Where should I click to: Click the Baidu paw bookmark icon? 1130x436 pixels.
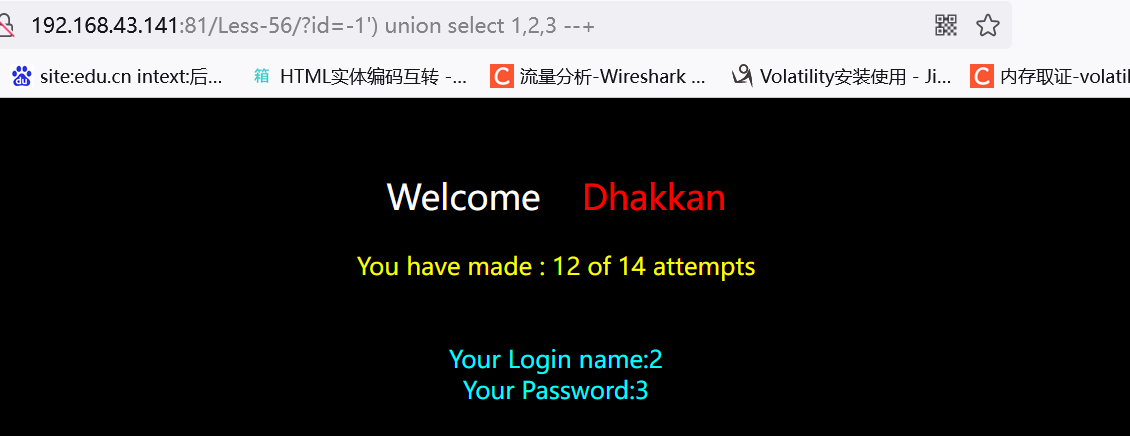tap(22, 76)
